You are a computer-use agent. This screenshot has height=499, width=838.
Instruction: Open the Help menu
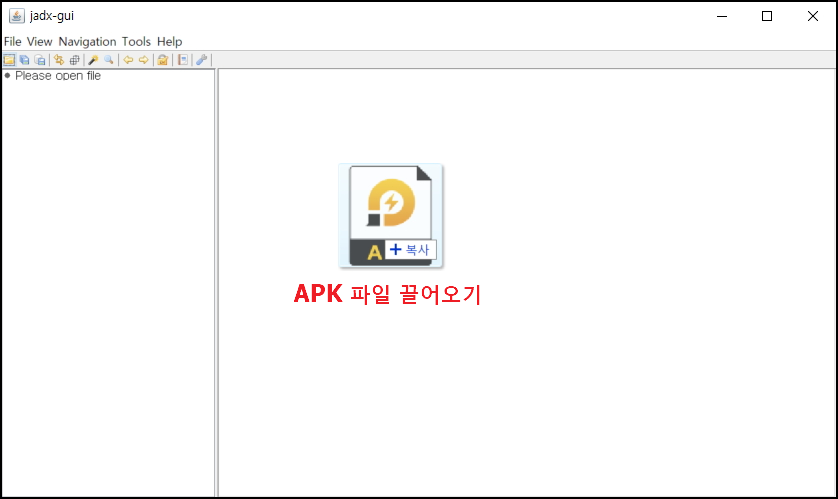[x=169, y=42]
